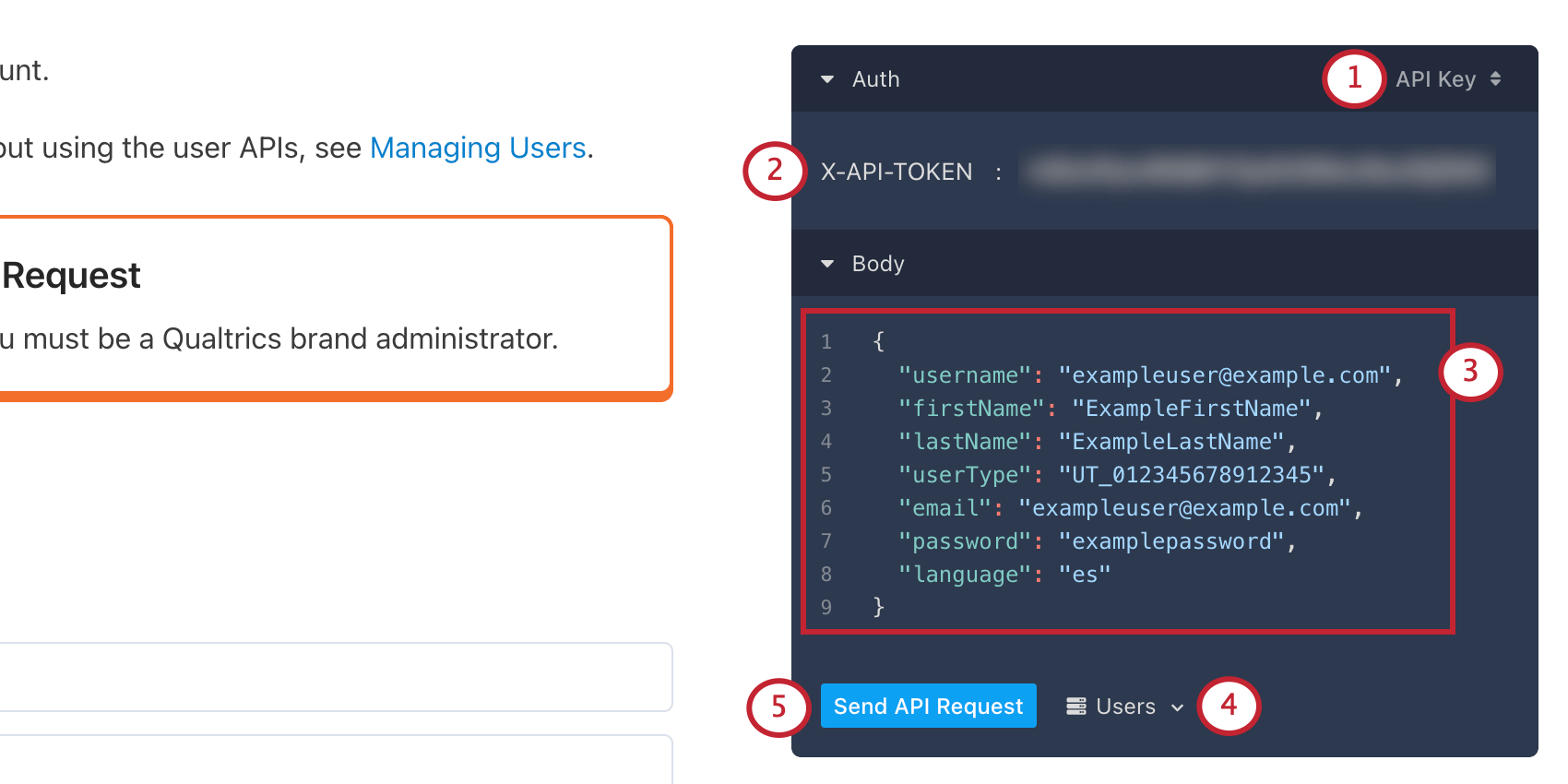Select line number 5 in the editor gutter
The height and width of the screenshot is (784, 1568).
[826, 475]
